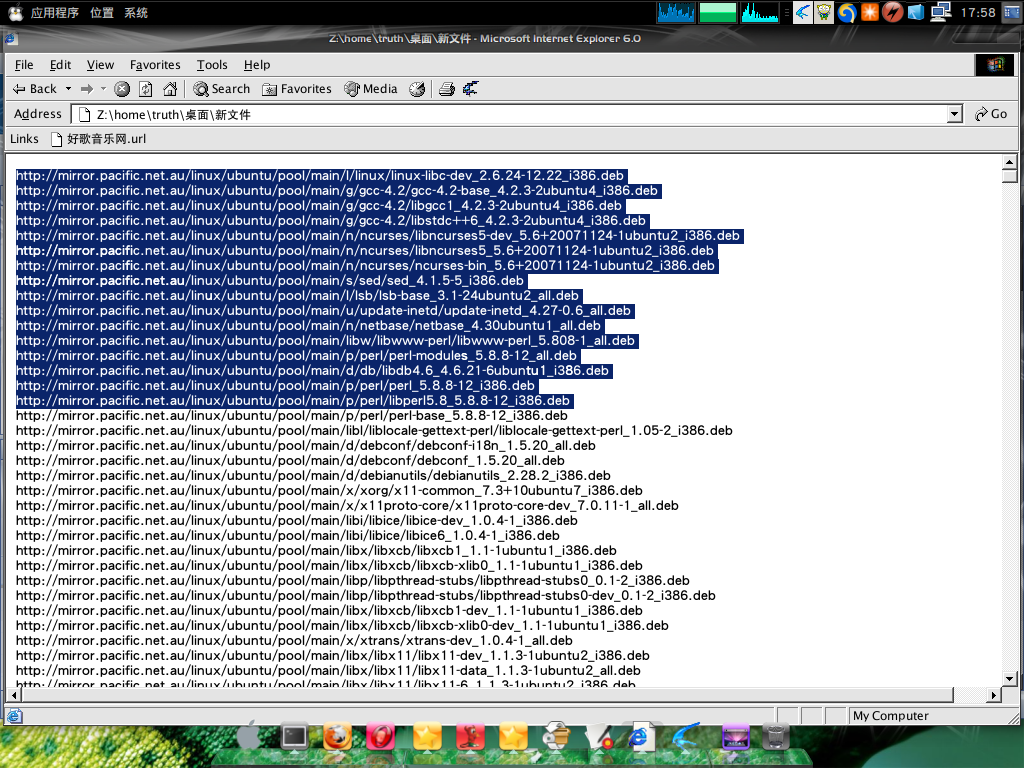Open the Back button history dropdown arrow

(x=68, y=89)
